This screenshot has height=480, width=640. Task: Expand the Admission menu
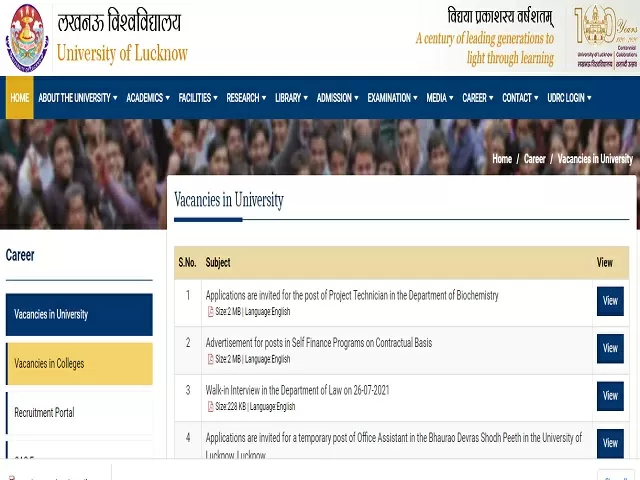338,98
